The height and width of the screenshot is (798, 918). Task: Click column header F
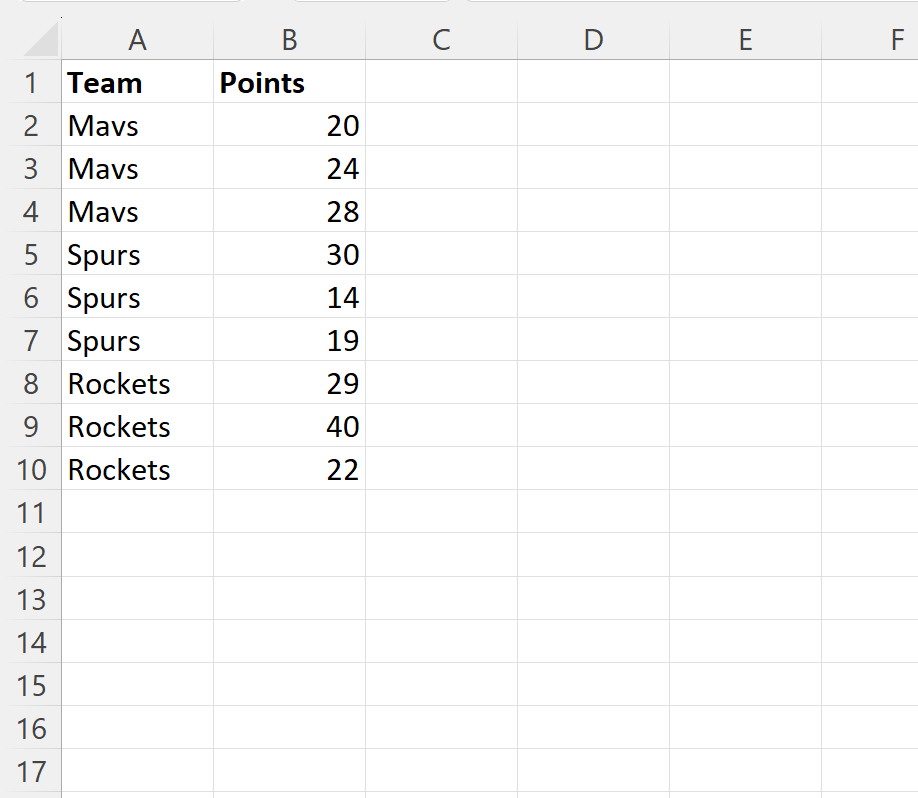point(895,40)
